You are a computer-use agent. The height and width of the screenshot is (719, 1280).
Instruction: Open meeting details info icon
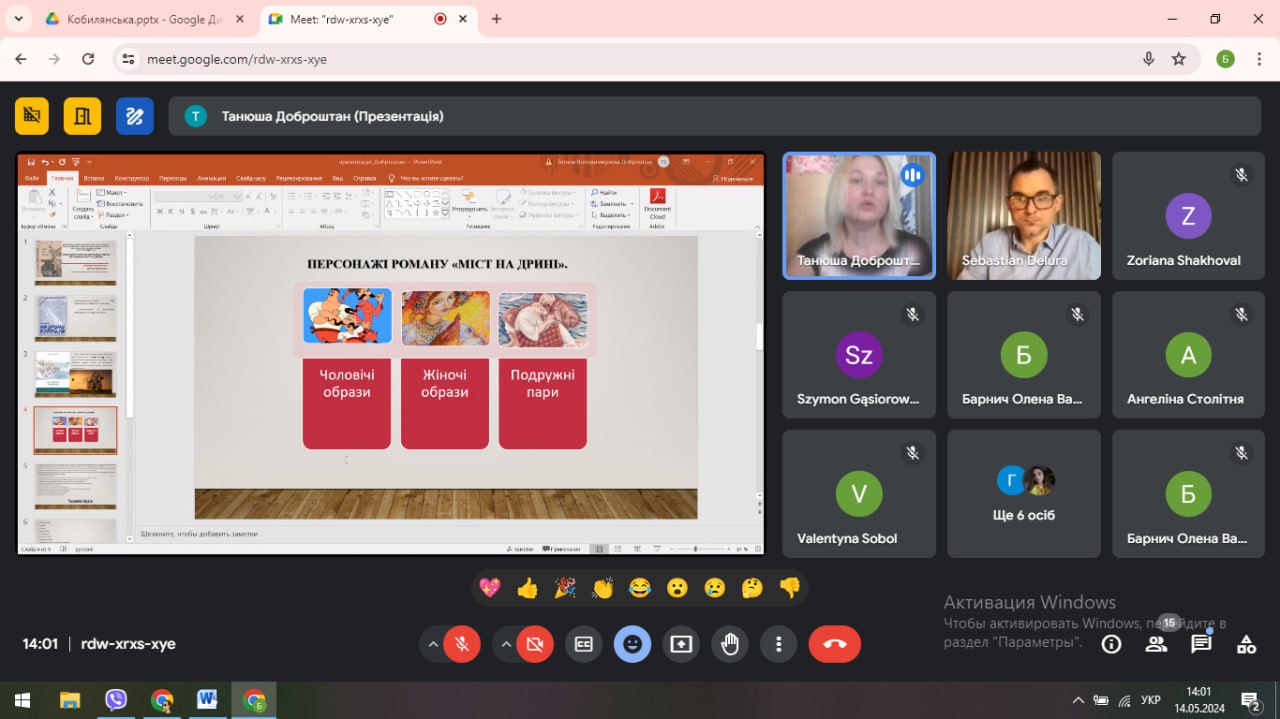click(1111, 644)
